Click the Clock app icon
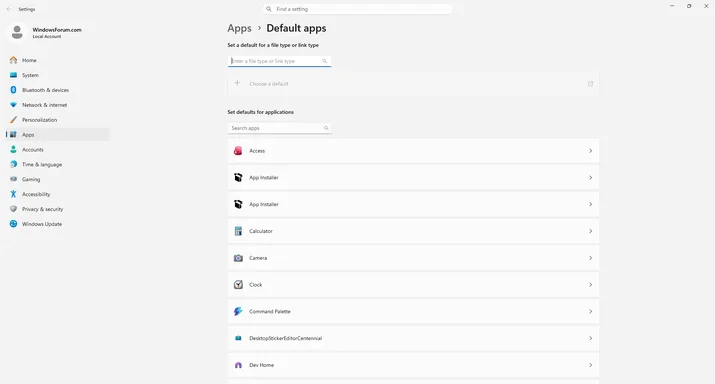Screen dimensions: 715x384 [238, 285]
